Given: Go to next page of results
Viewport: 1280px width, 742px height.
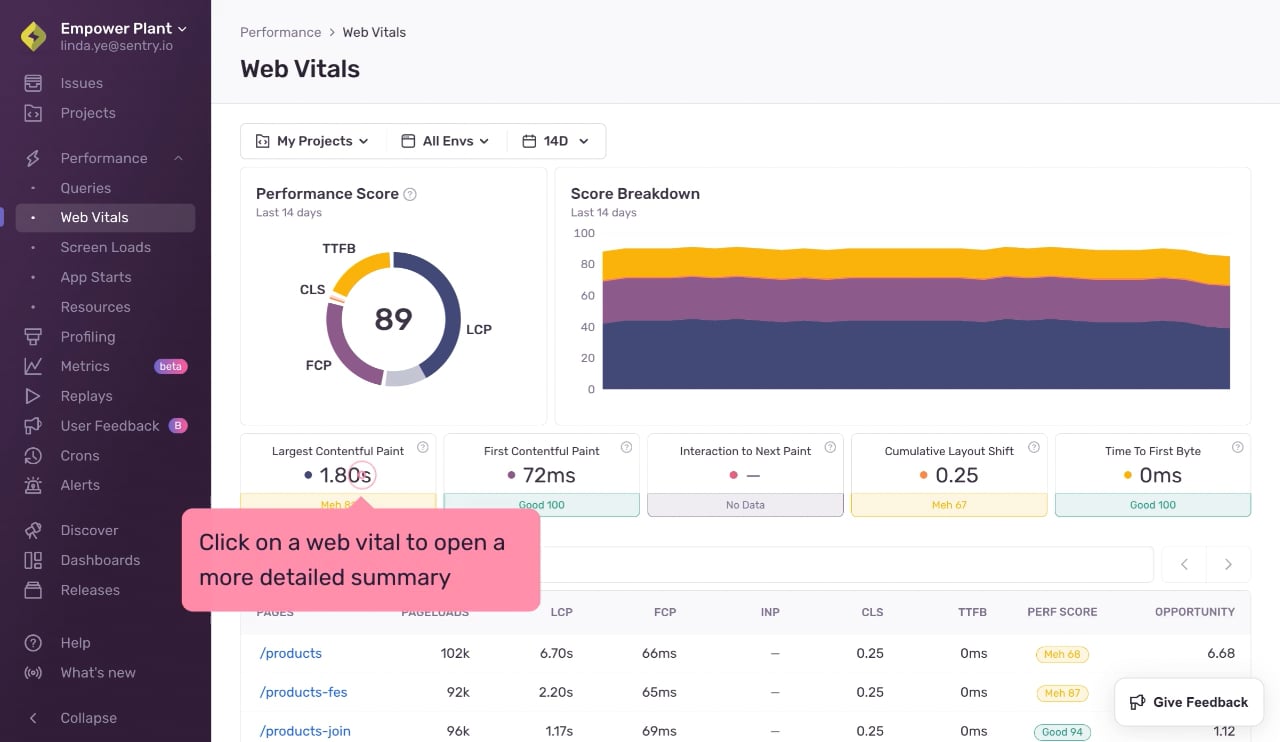Looking at the screenshot, I should click(x=1228, y=564).
